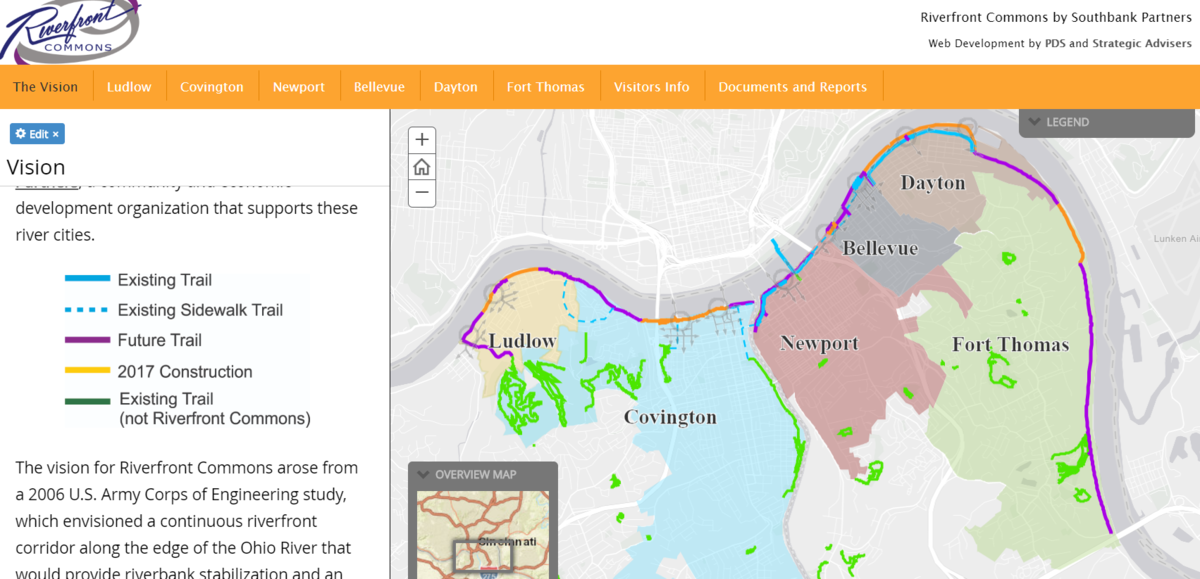Click the Bellevue label on the map
Screen dimensions: 1200x579
click(880, 248)
